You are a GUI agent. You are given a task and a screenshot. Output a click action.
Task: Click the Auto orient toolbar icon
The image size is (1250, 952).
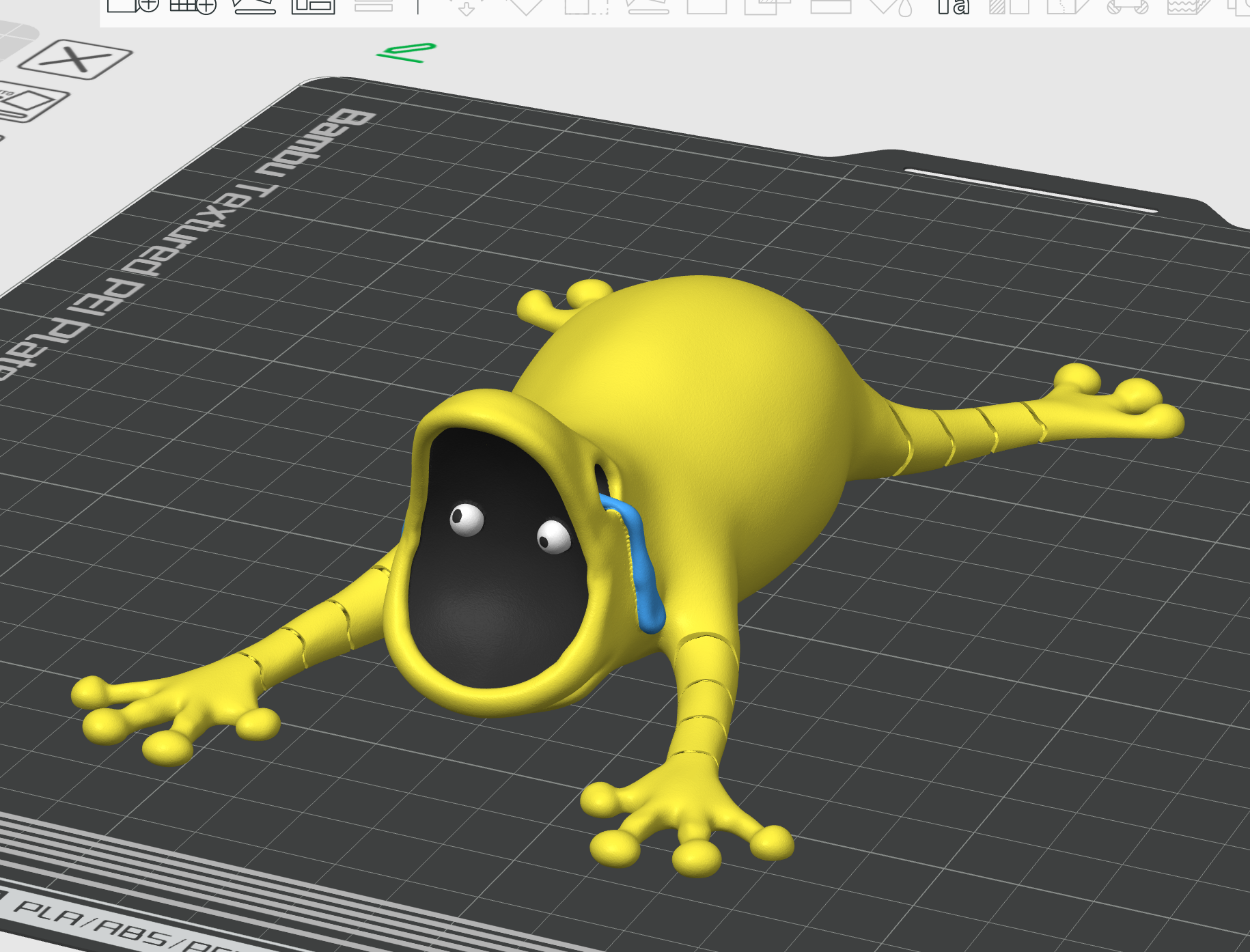coord(253,6)
